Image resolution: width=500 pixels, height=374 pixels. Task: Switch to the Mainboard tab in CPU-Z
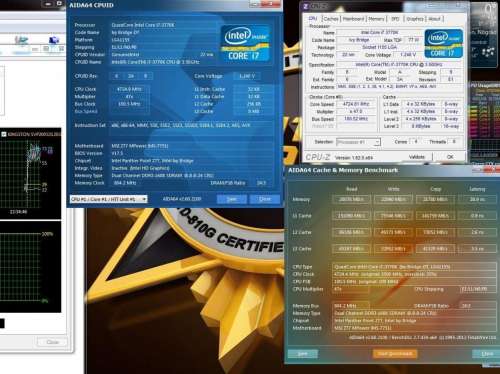pyautogui.click(x=353, y=19)
